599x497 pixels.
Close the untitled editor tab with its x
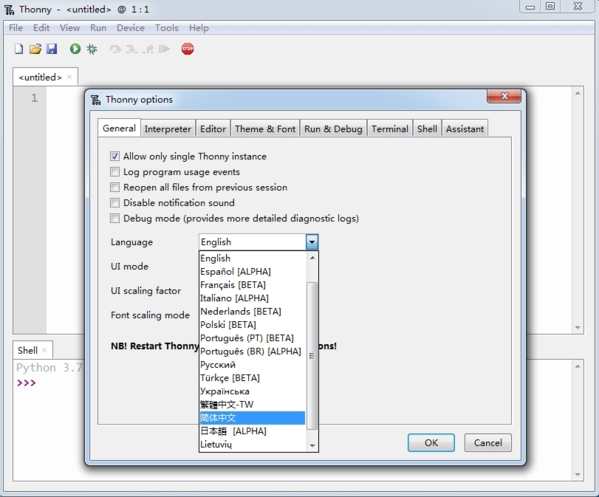click(70, 77)
